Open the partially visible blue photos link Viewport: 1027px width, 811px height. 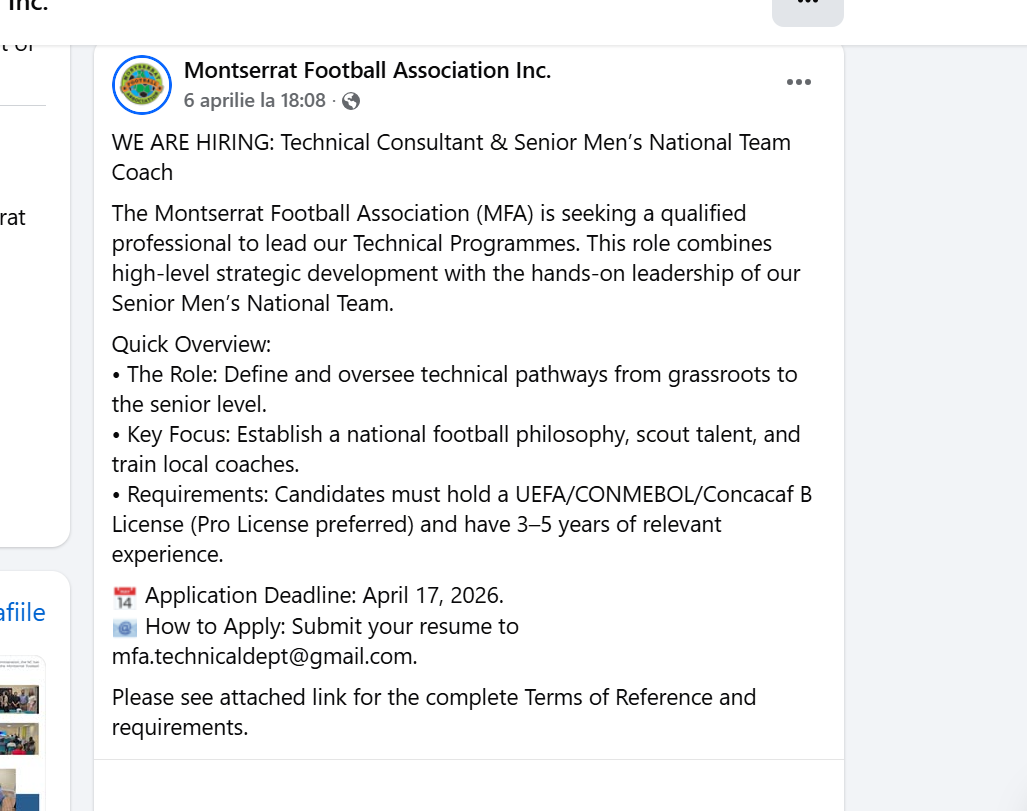point(22,612)
